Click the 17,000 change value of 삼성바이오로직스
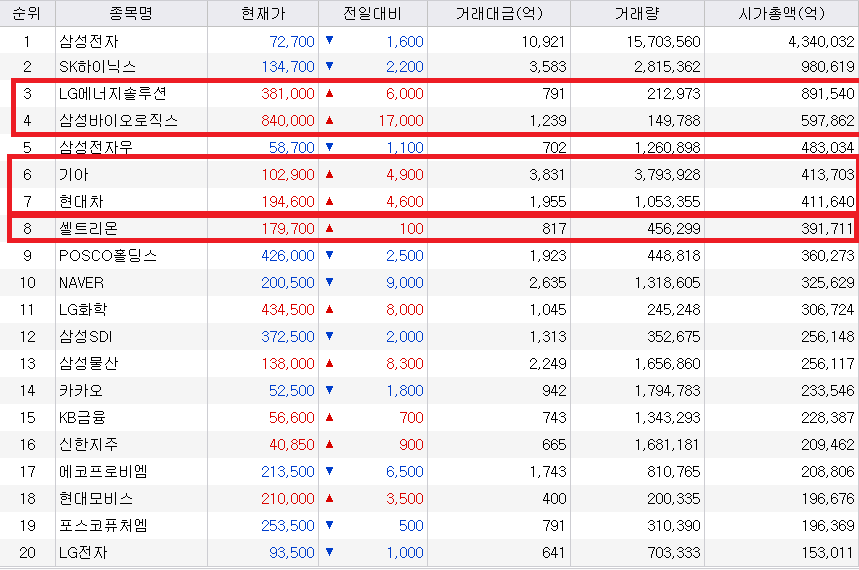 [401, 121]
